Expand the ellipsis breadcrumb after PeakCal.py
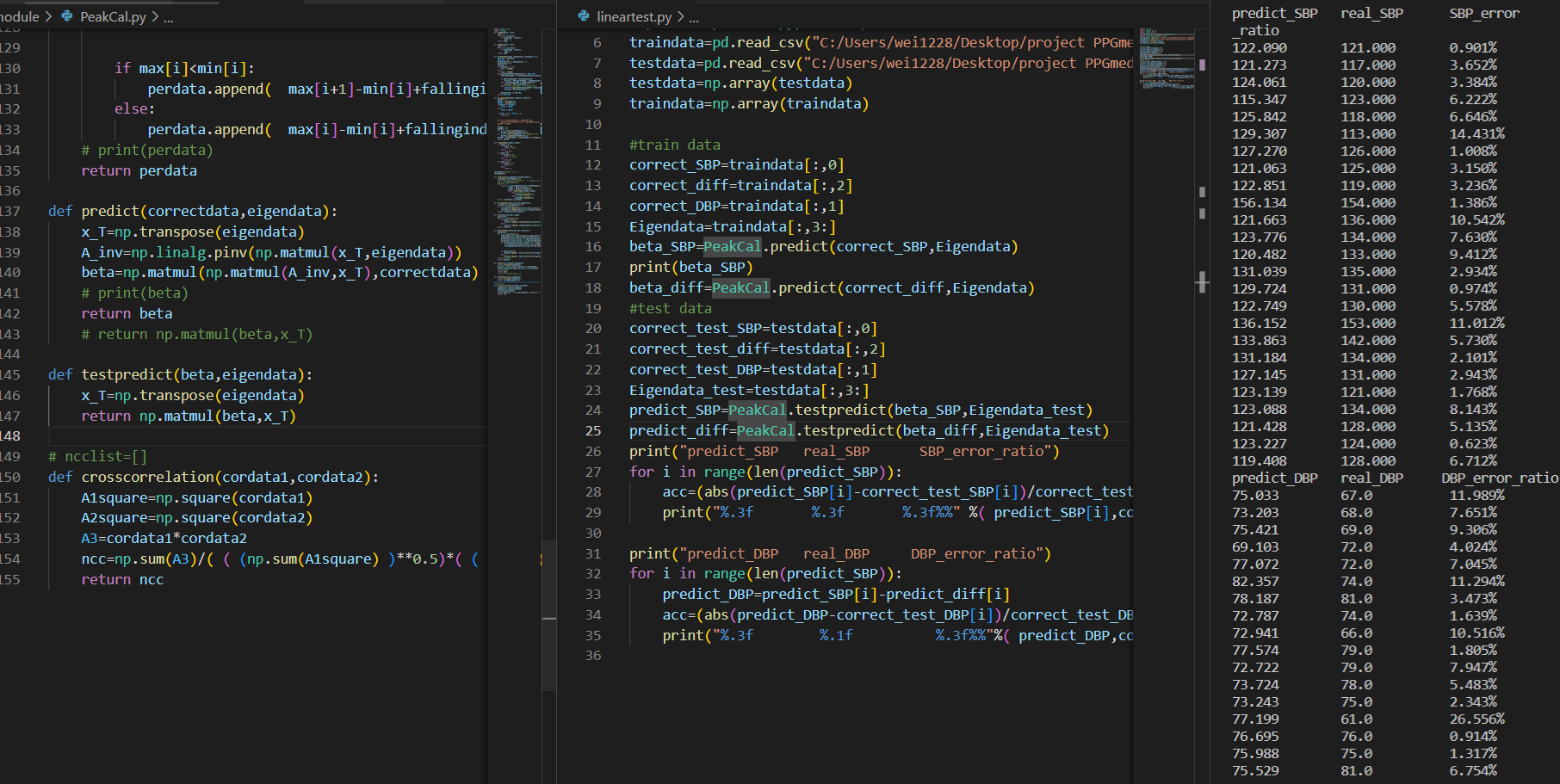The width and height of the screenshot is (1560, 784). (169, 17)
